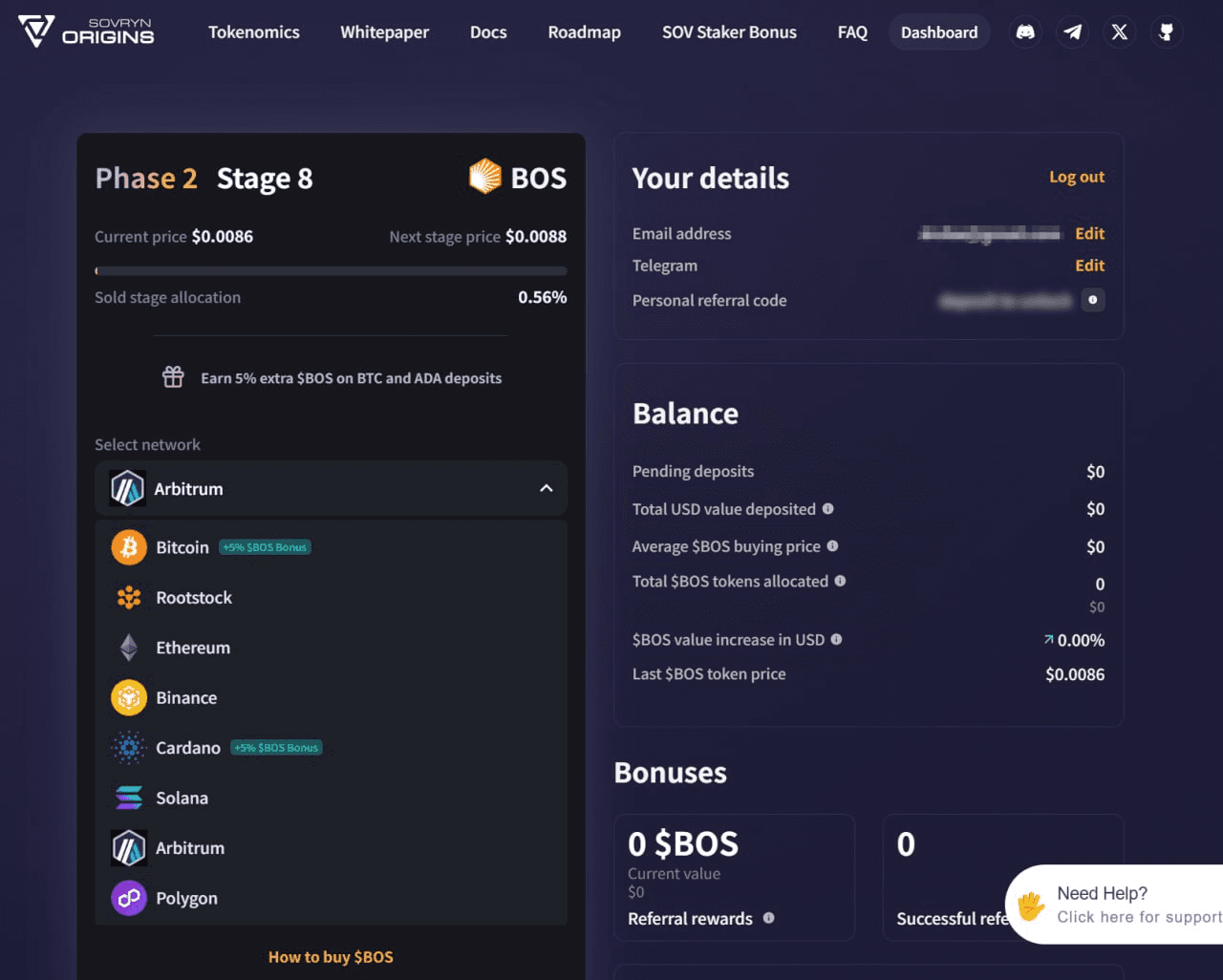The height and width of the screenshot is (980, 1223).
Task: Click the gift icon beside bonus notice
Action: point(173,377)
